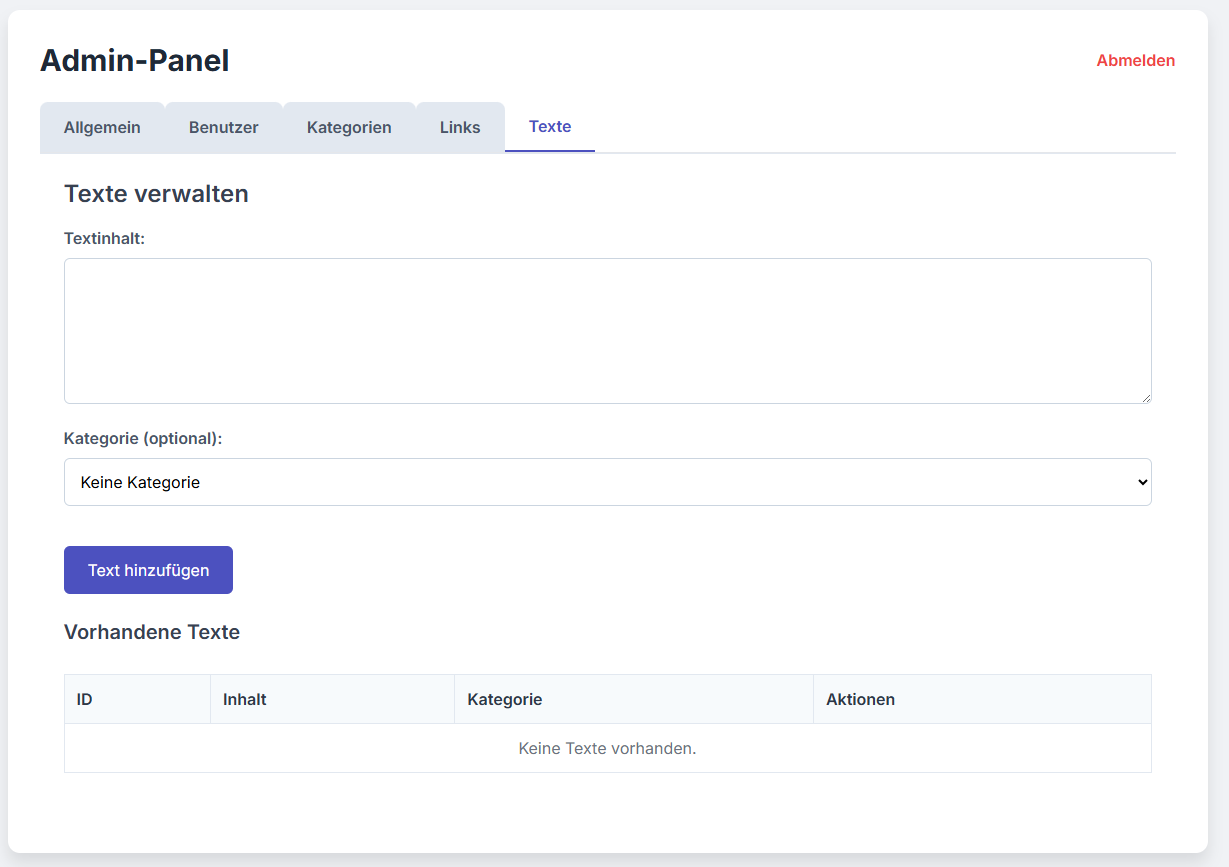Click the Keine Texte vorhanden row

tap(607, 748)
